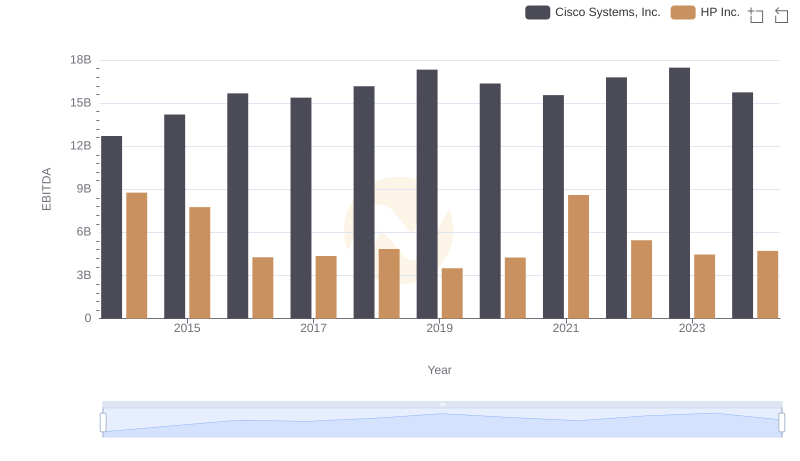The image size is (800, 461).
Task: Click the y-axis label 15B
Action: (x=81, y=103)
